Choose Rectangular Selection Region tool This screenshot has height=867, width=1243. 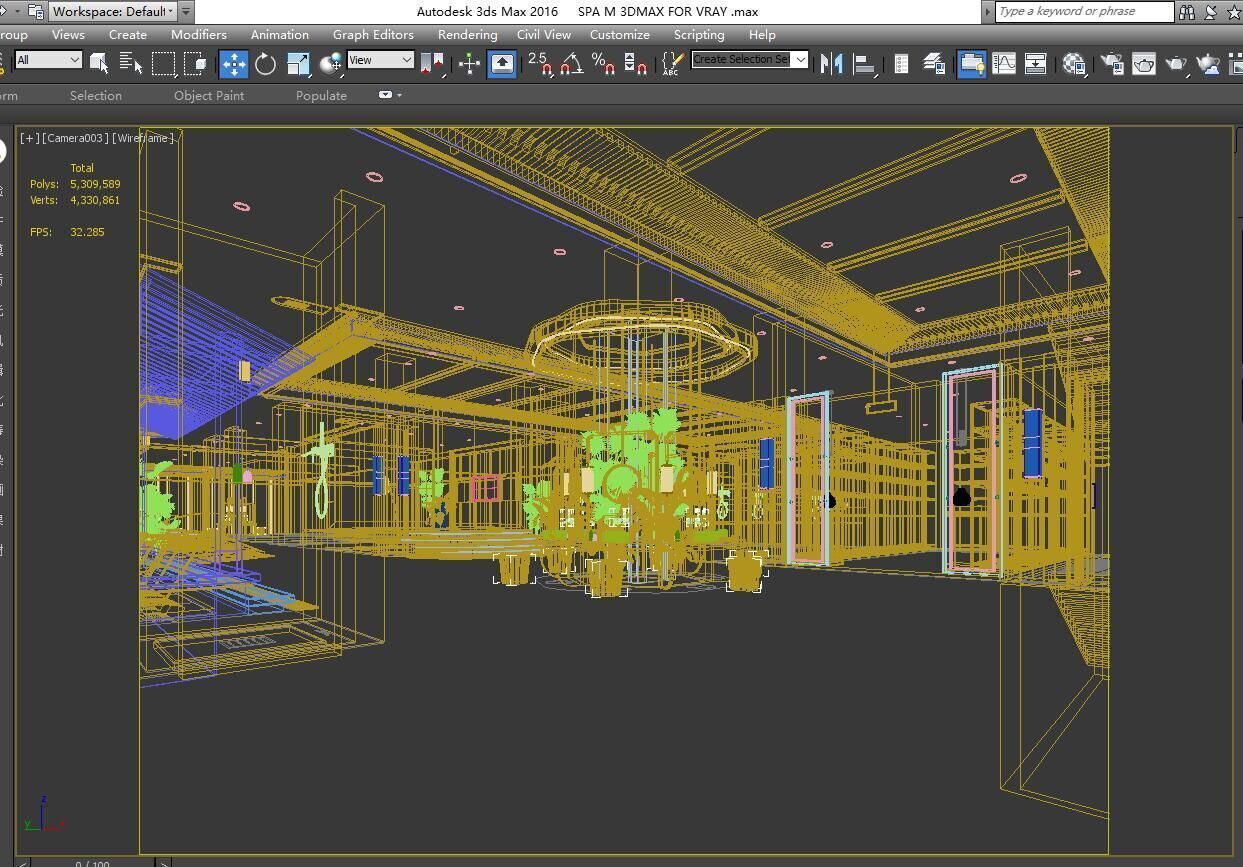(x=163, y=63)
